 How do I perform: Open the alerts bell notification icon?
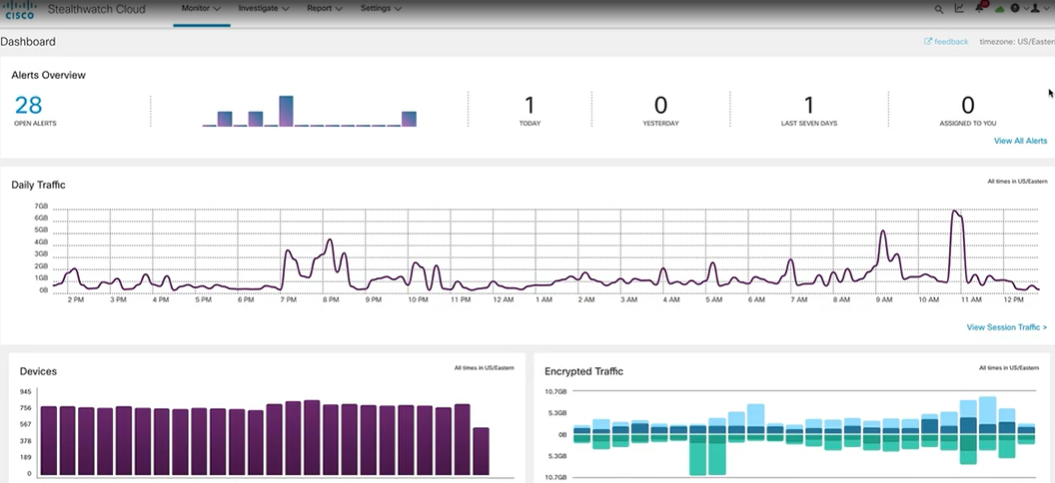click(980, 8)
